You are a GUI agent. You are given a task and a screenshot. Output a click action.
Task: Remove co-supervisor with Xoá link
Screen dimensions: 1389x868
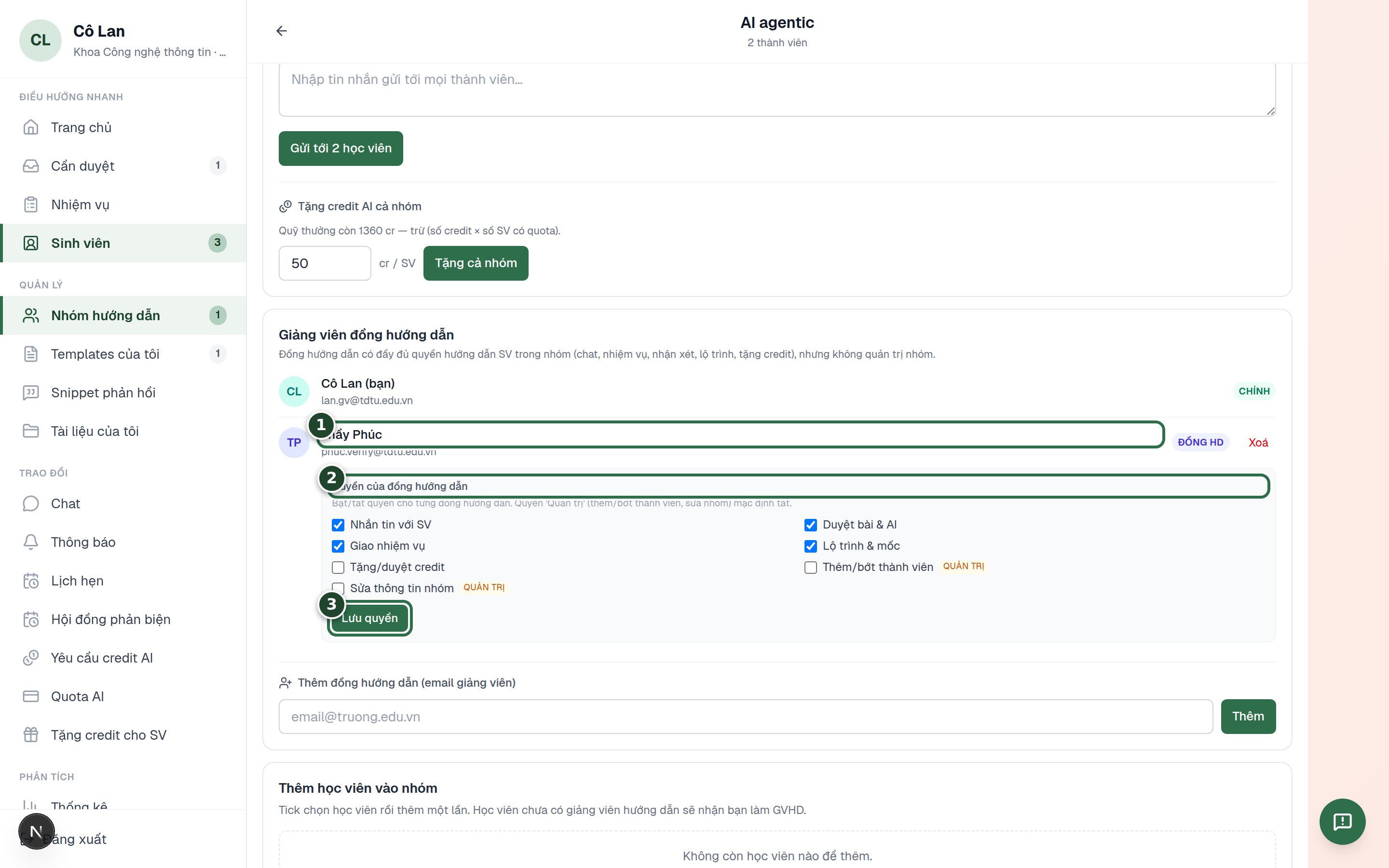pos(1258,443)
